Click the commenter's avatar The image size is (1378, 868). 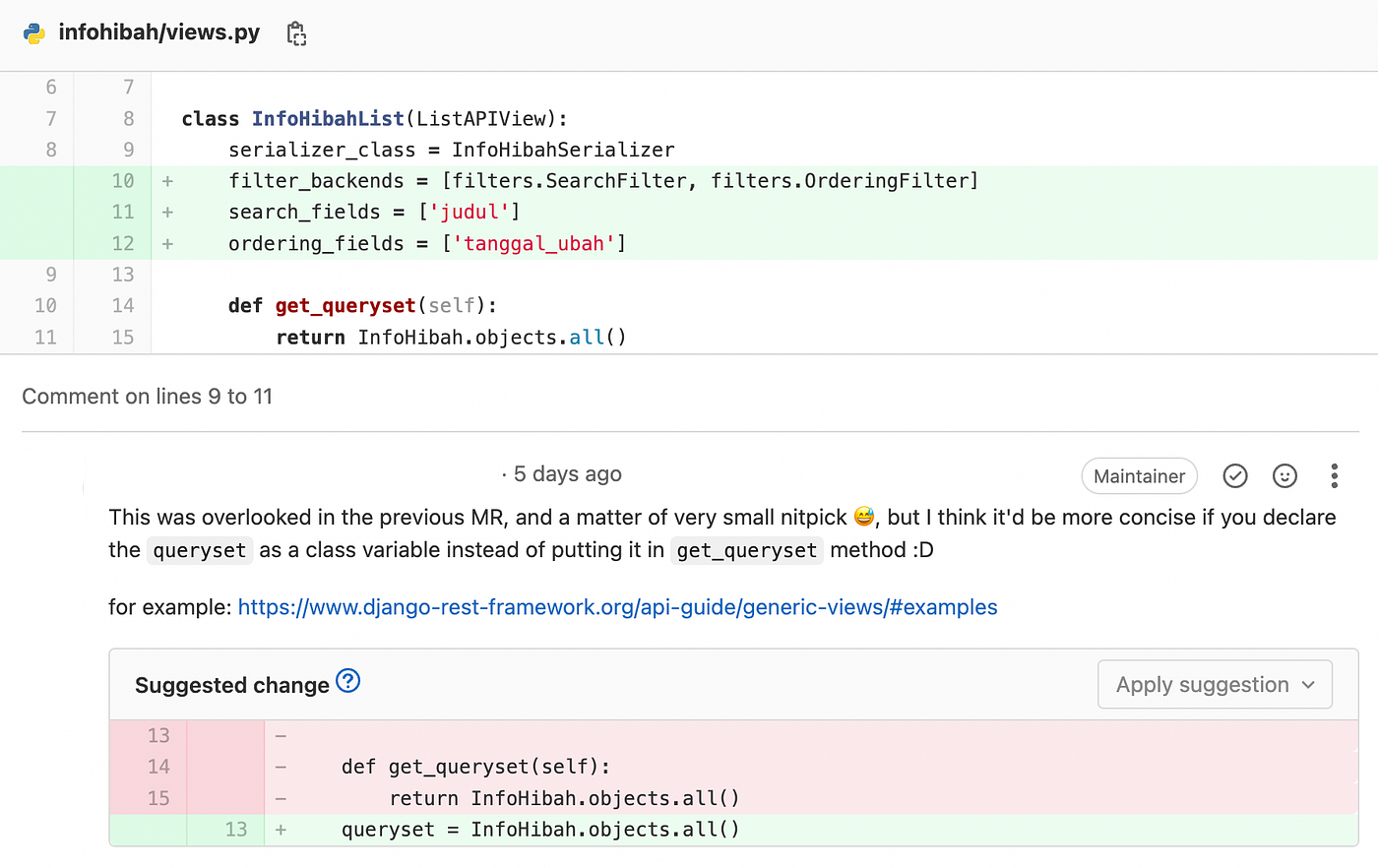51,487
